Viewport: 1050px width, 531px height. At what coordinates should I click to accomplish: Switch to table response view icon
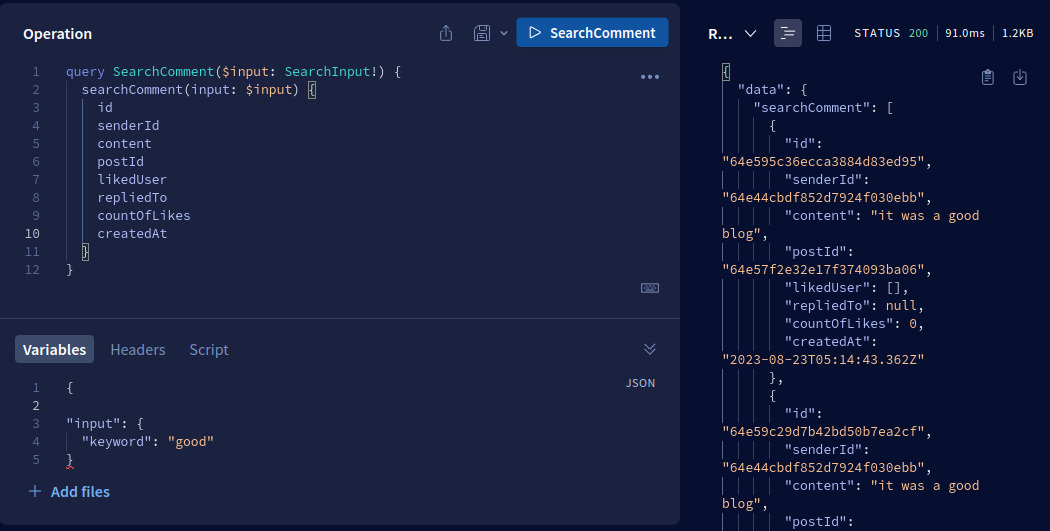point(824,33)
